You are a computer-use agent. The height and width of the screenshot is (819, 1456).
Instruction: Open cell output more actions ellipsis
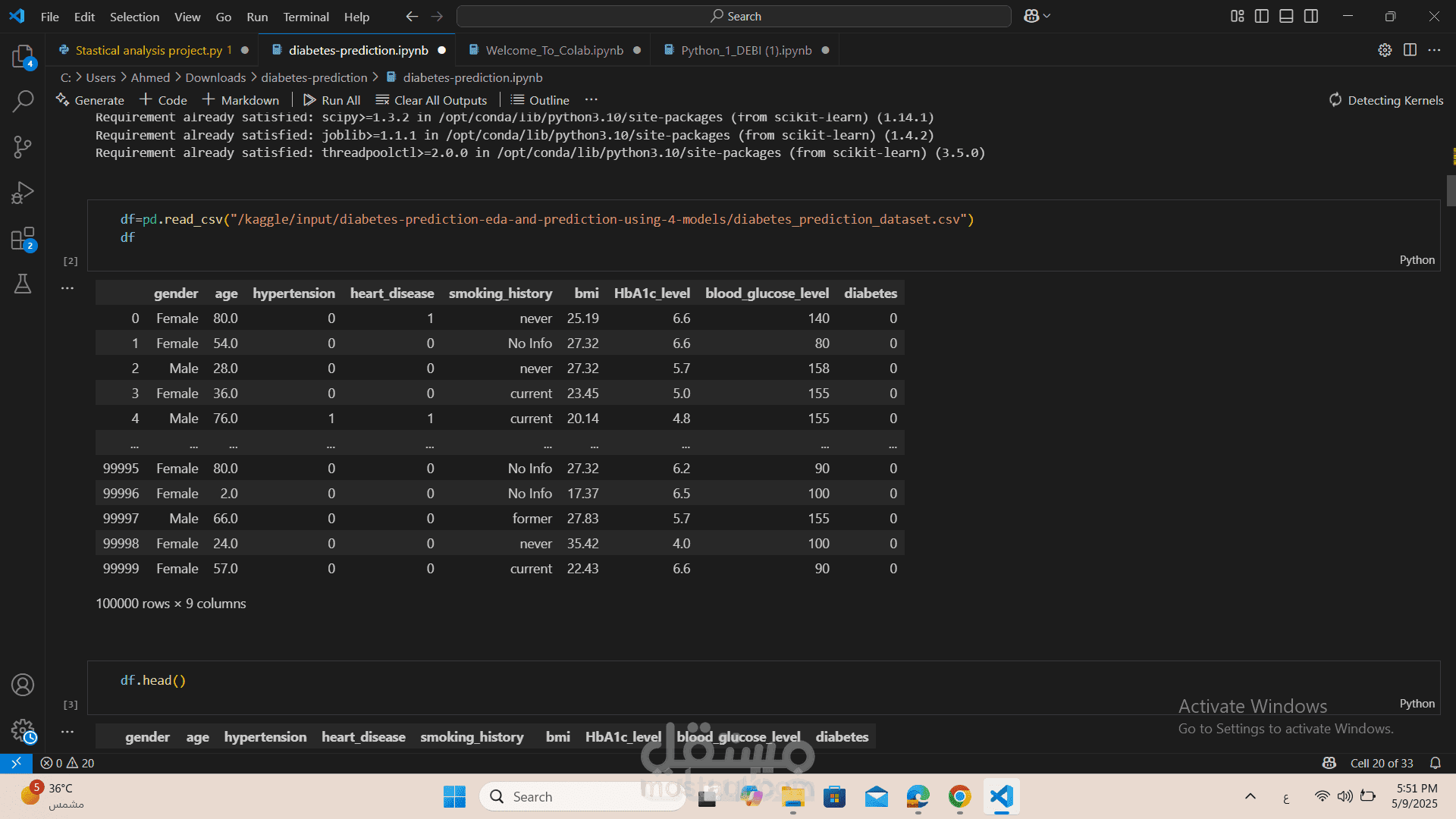(x=67, y=288)
